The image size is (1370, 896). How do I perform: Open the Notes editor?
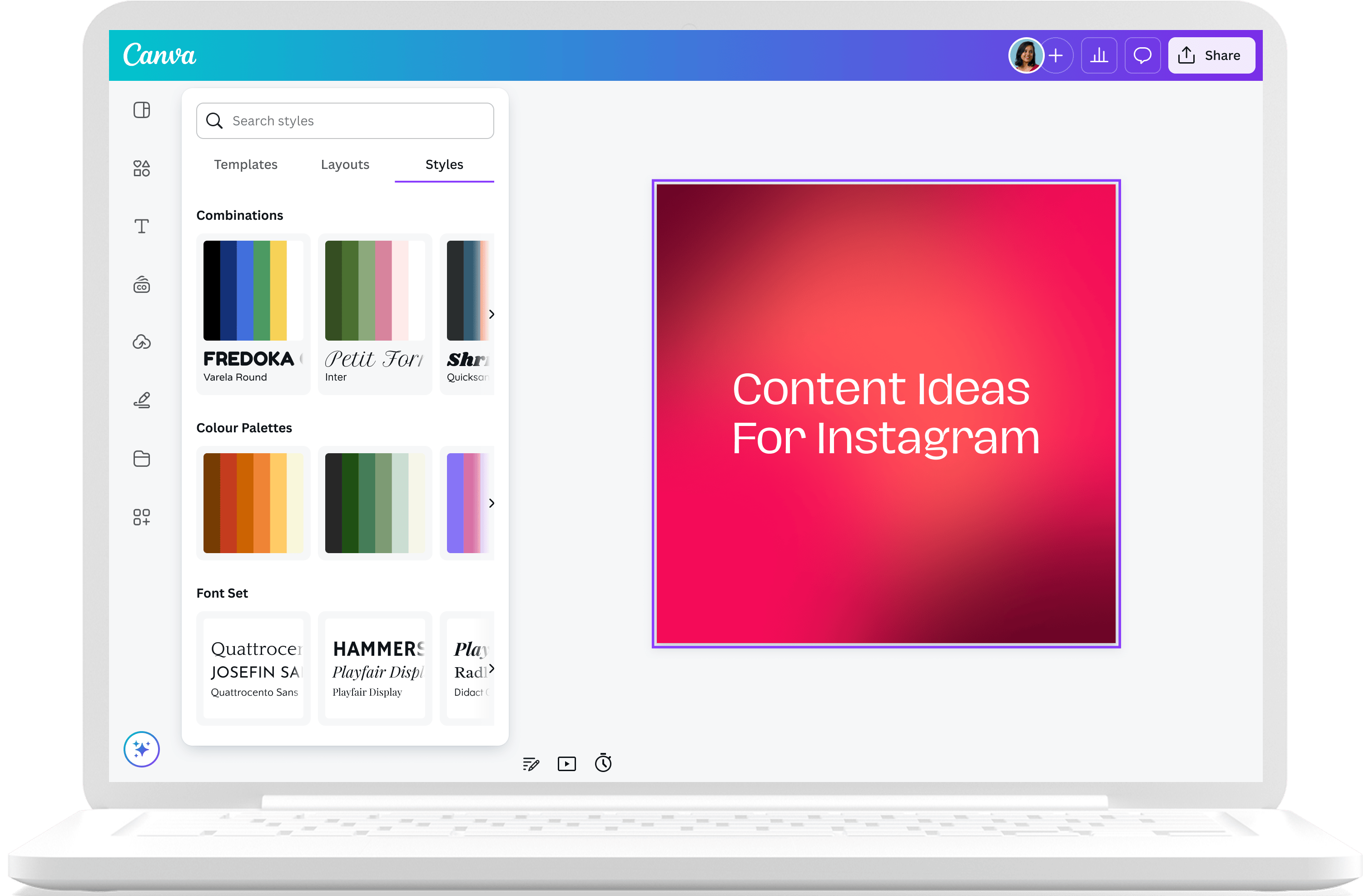[x=531, y=764]
